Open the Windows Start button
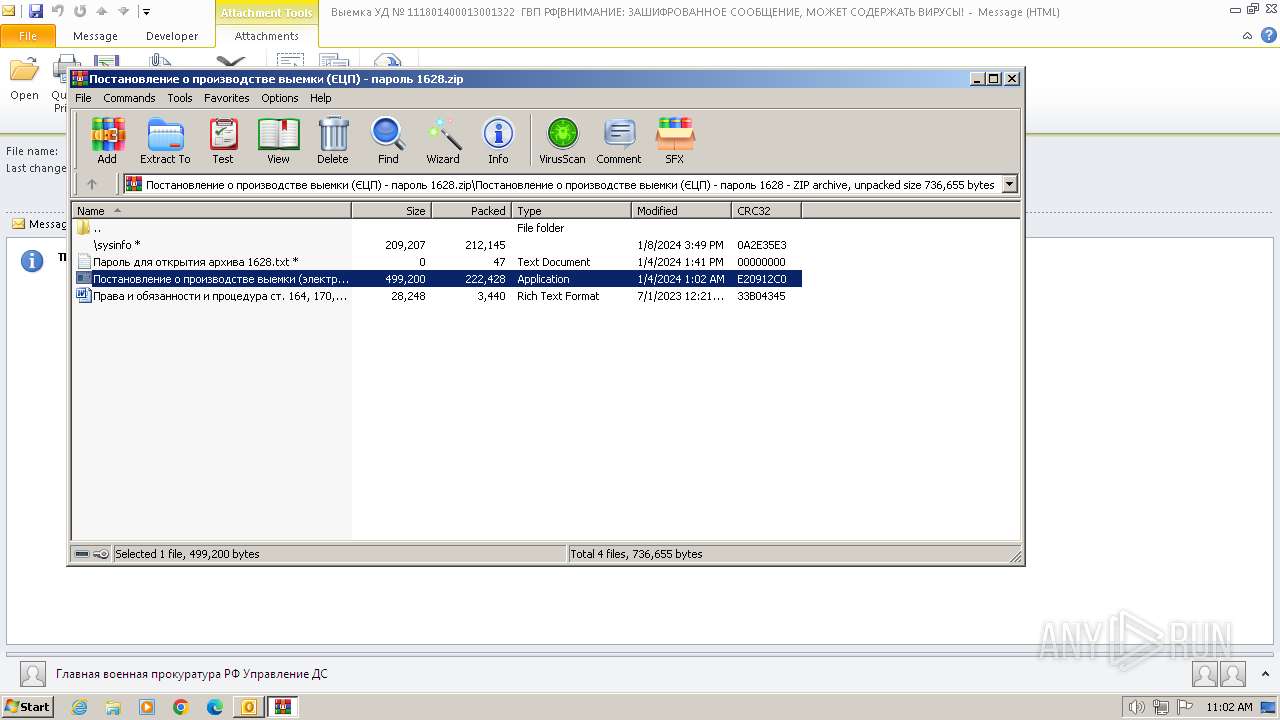 click(x=28, y=706)
